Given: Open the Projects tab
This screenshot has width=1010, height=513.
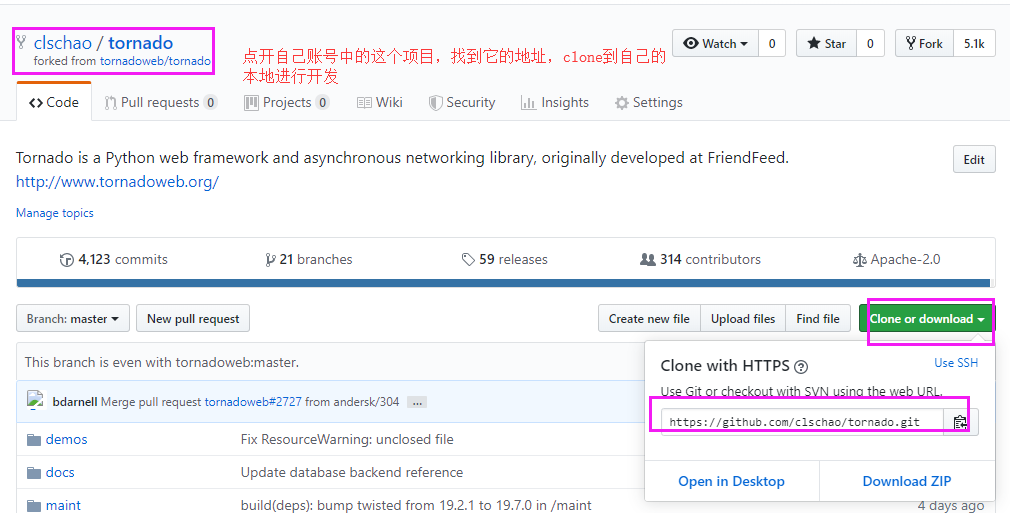Looking at the screenshot, I should click(x=287, y=102).
